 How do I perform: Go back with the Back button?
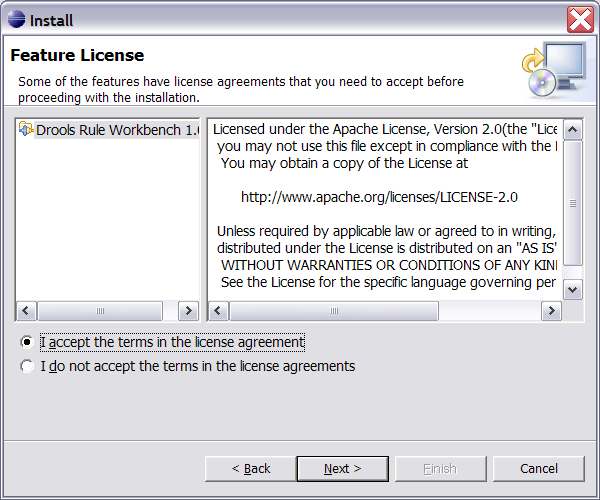coord(250,468)
